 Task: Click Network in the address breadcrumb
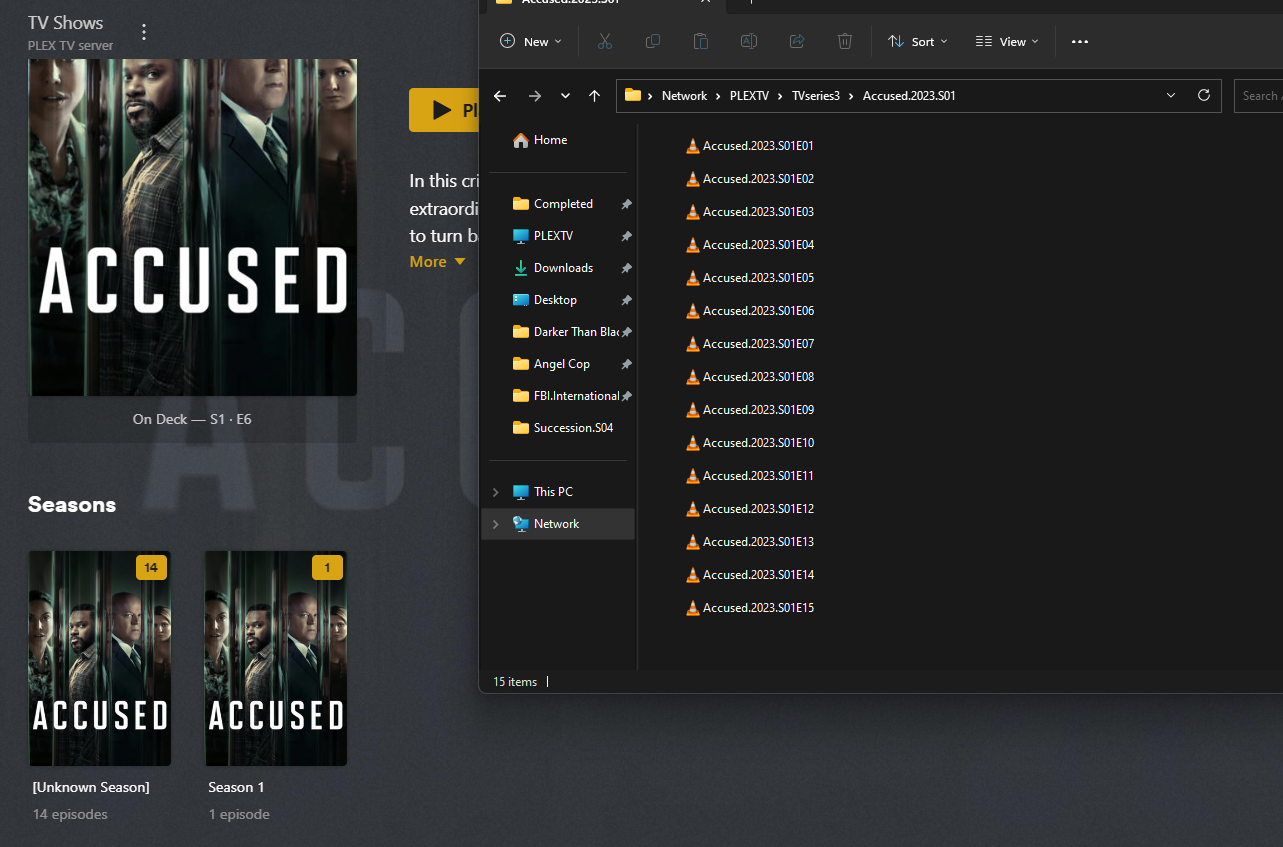point(684,96)
